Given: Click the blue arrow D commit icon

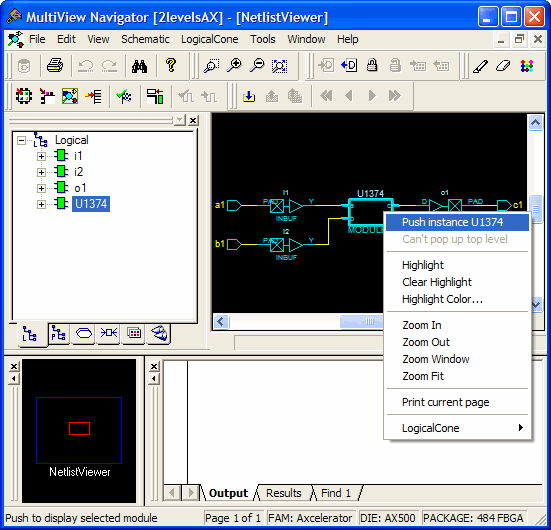Looking at the screenshot, I should [x=349, y=65].
